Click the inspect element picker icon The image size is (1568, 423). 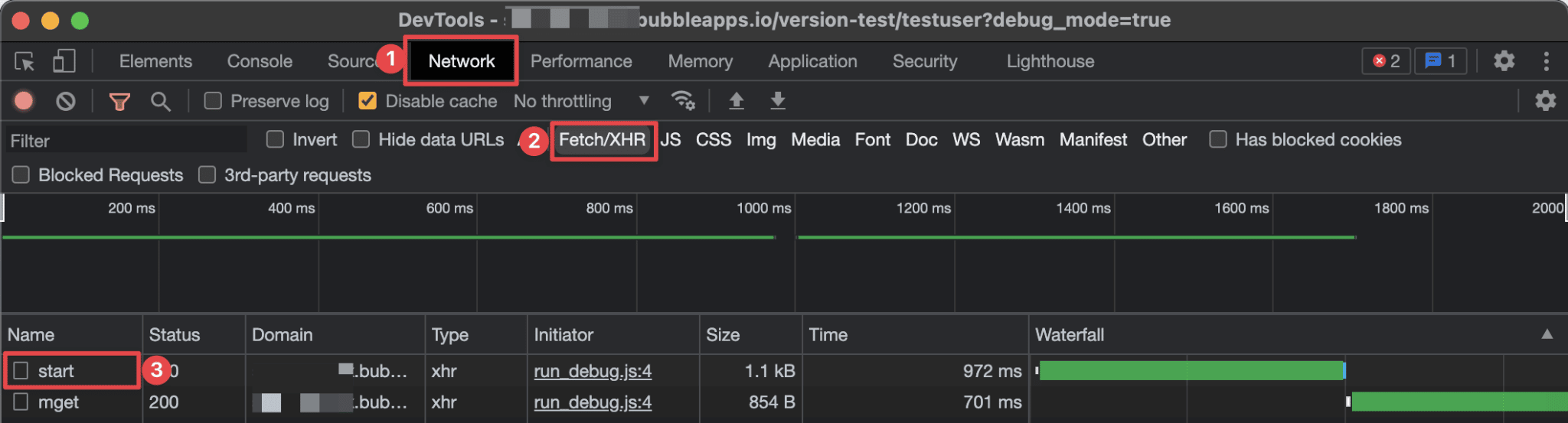pos(24,61)
